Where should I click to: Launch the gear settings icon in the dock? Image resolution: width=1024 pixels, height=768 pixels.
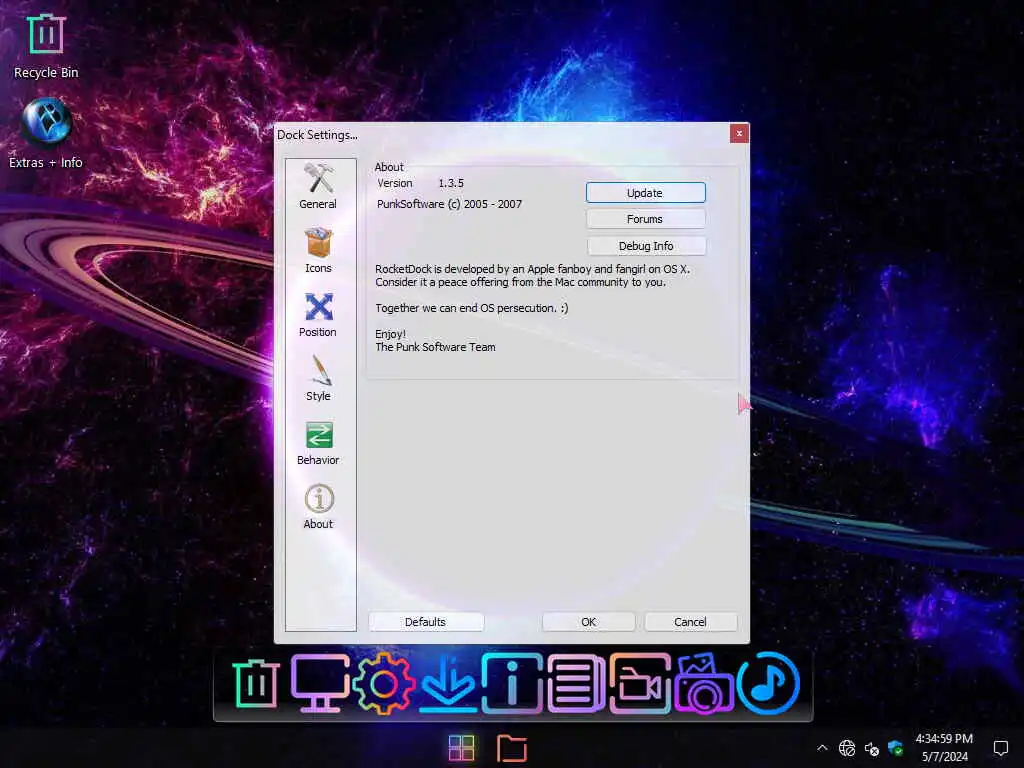(383, 684)
